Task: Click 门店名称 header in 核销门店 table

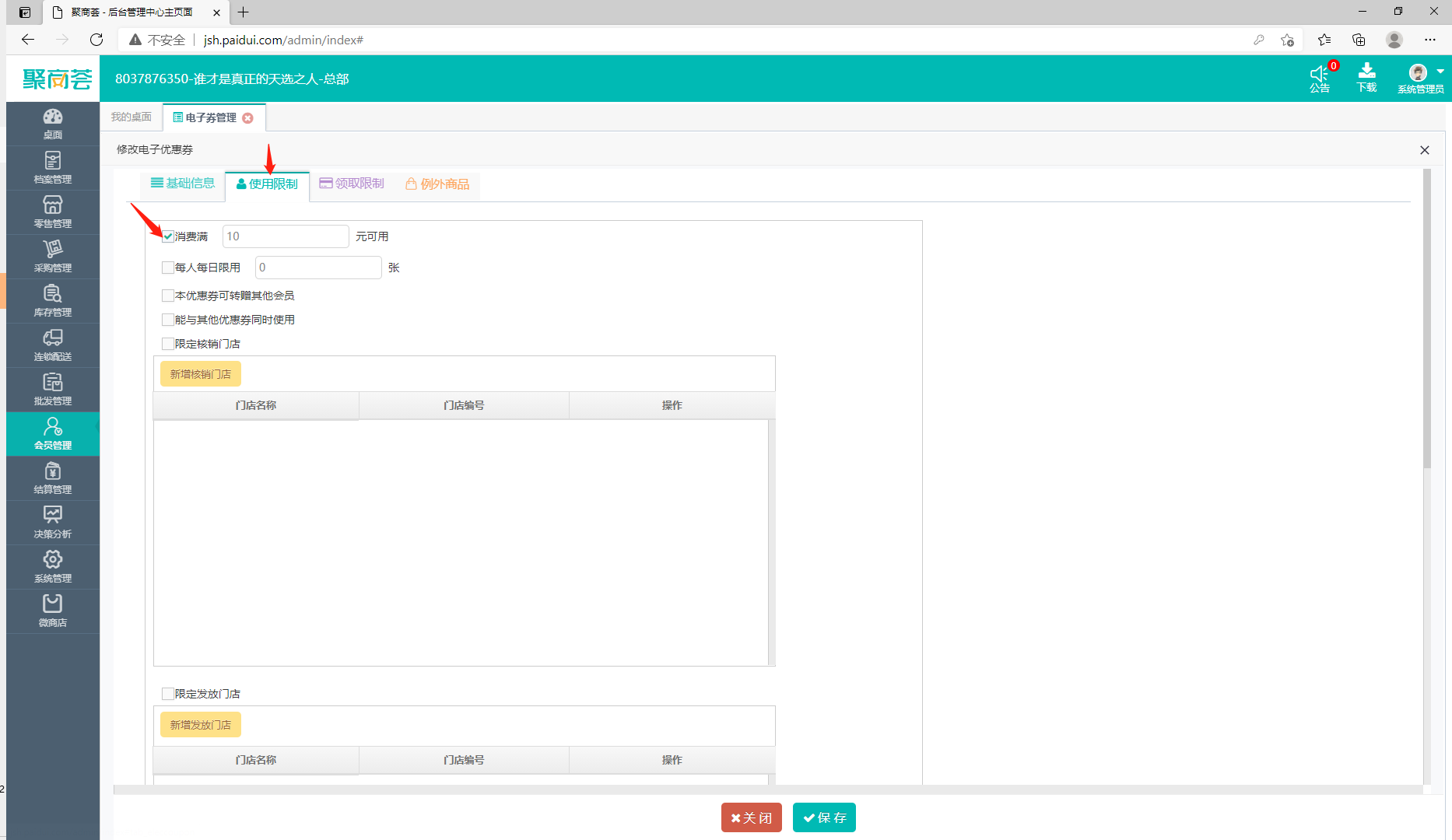Action: tap(256, 405)
